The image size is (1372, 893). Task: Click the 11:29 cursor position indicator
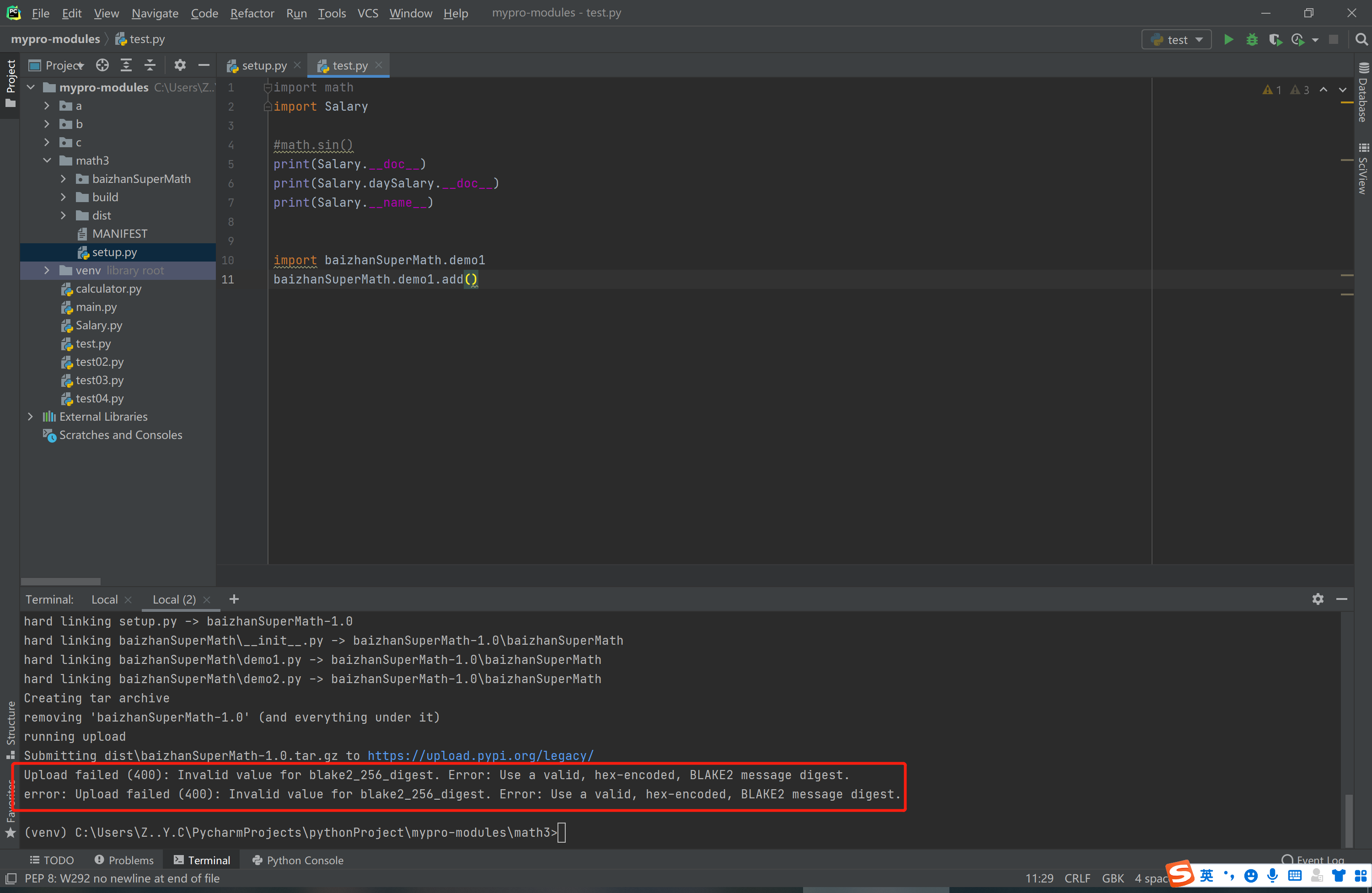pos(1039,878)
